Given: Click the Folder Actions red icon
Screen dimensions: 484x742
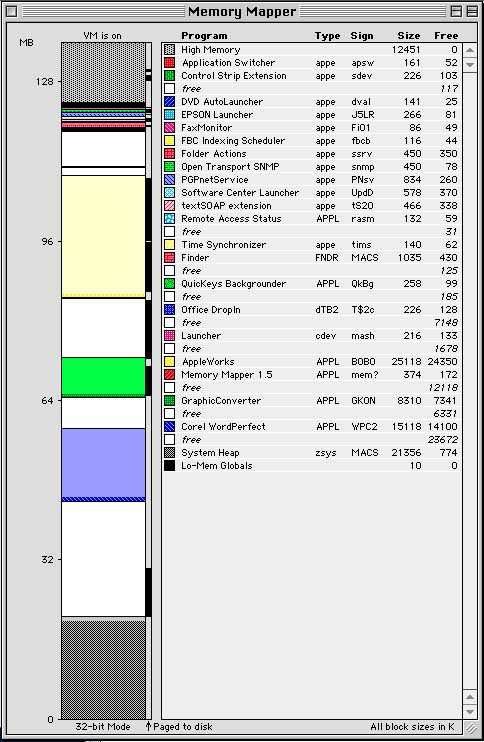Looking at the screenshot, I should (169, 154).
